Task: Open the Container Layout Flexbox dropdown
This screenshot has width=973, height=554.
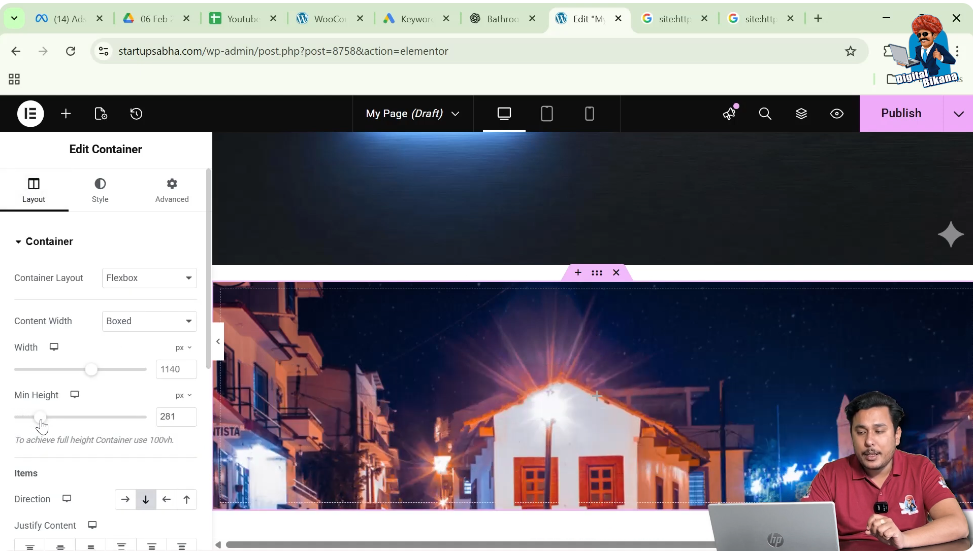Action: click(149, 278)
